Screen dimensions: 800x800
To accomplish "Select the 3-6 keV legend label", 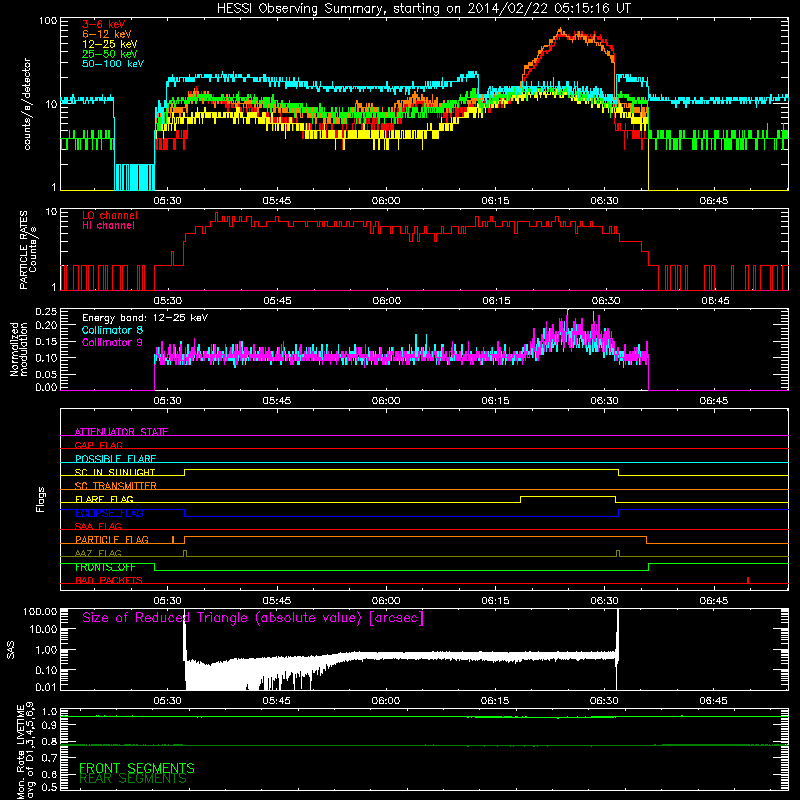I will [104, 24].
